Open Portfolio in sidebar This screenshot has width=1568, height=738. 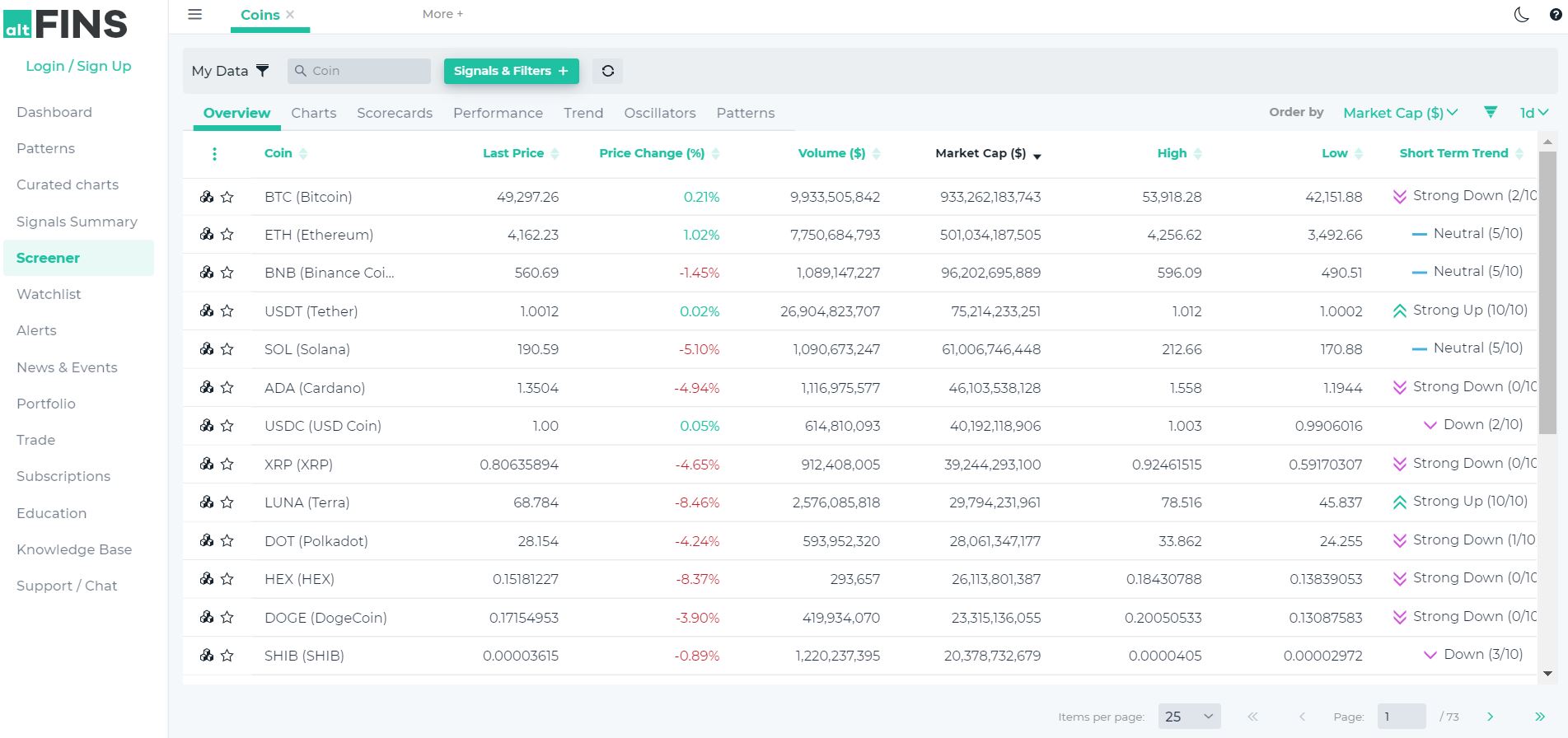46,404
